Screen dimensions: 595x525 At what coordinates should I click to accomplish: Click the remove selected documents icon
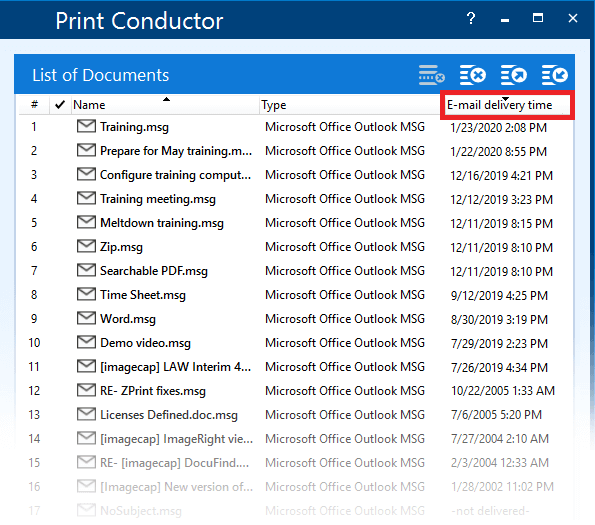coord(473,75)
